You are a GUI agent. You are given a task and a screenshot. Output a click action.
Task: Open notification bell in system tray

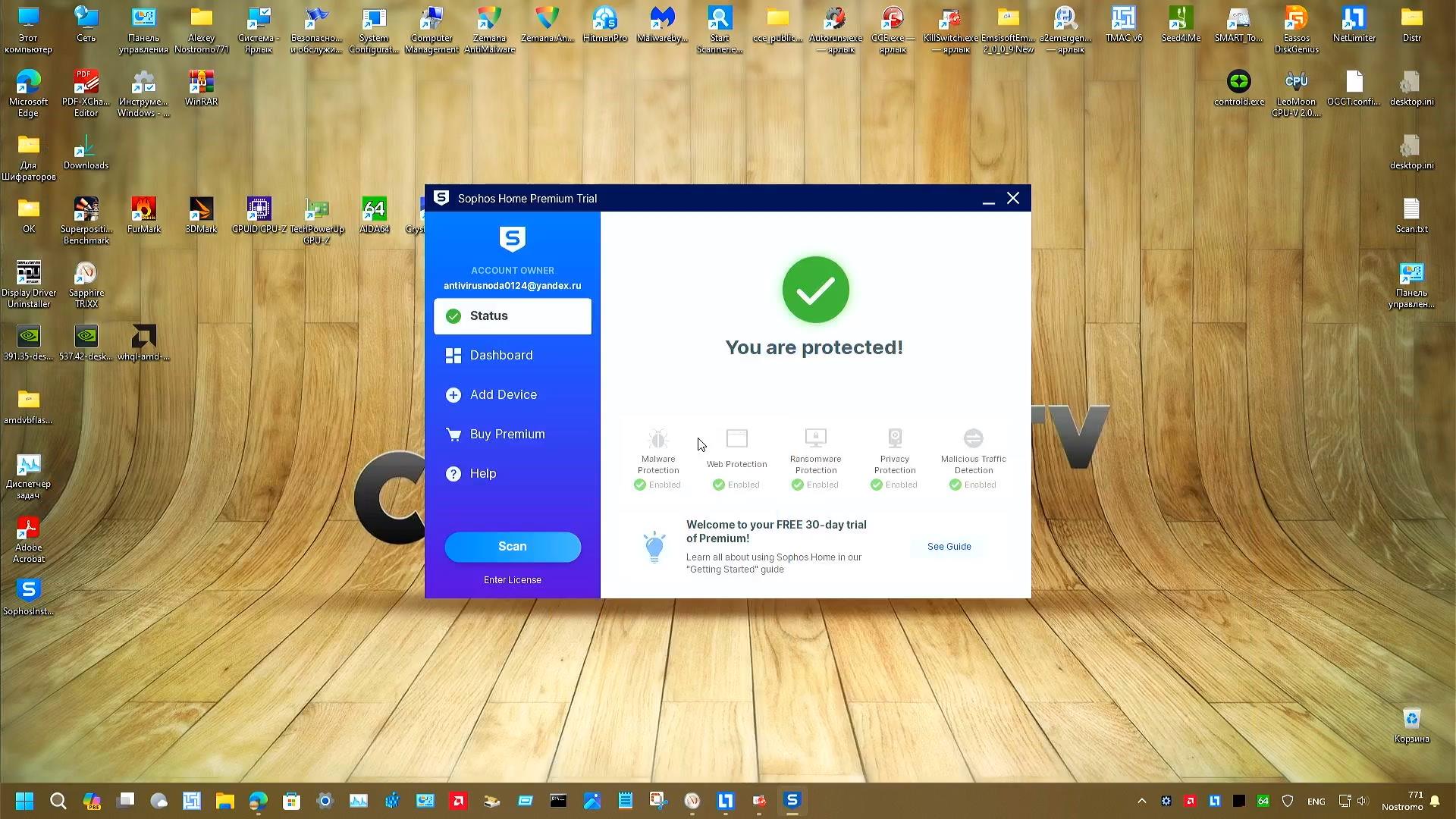1434,801
